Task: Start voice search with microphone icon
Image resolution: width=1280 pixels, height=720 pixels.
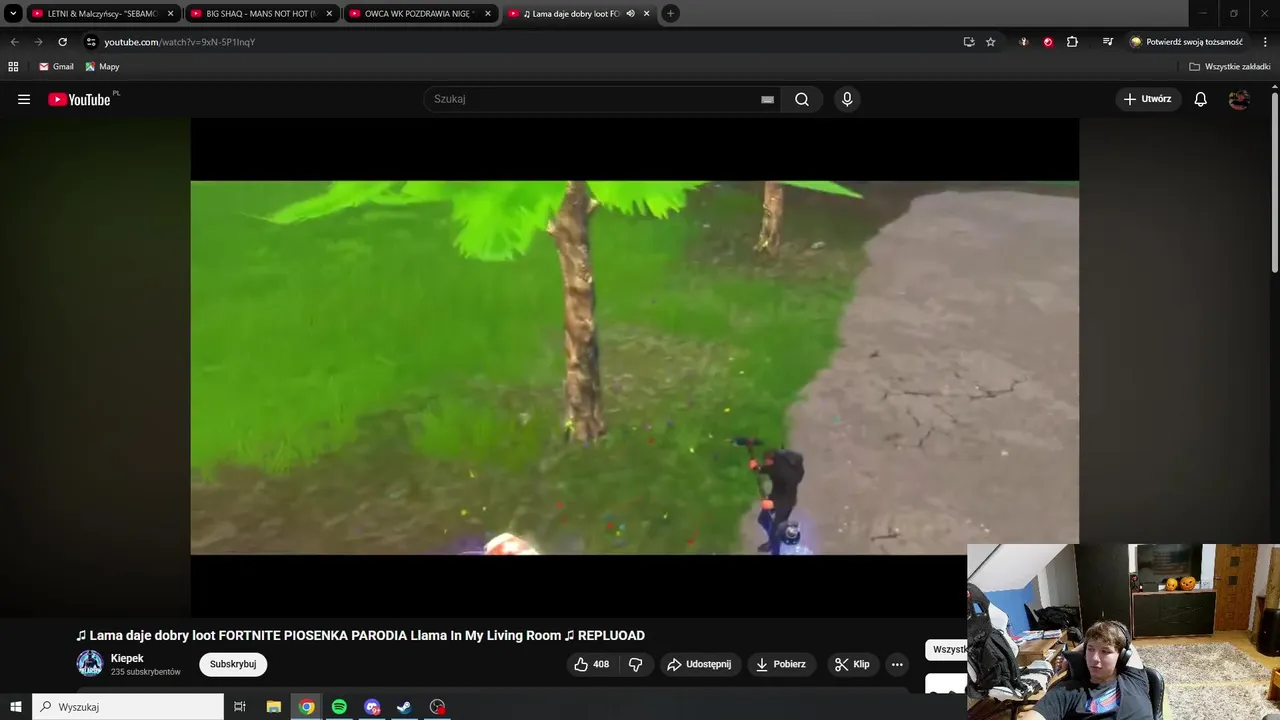Action: tap(847, 99)
